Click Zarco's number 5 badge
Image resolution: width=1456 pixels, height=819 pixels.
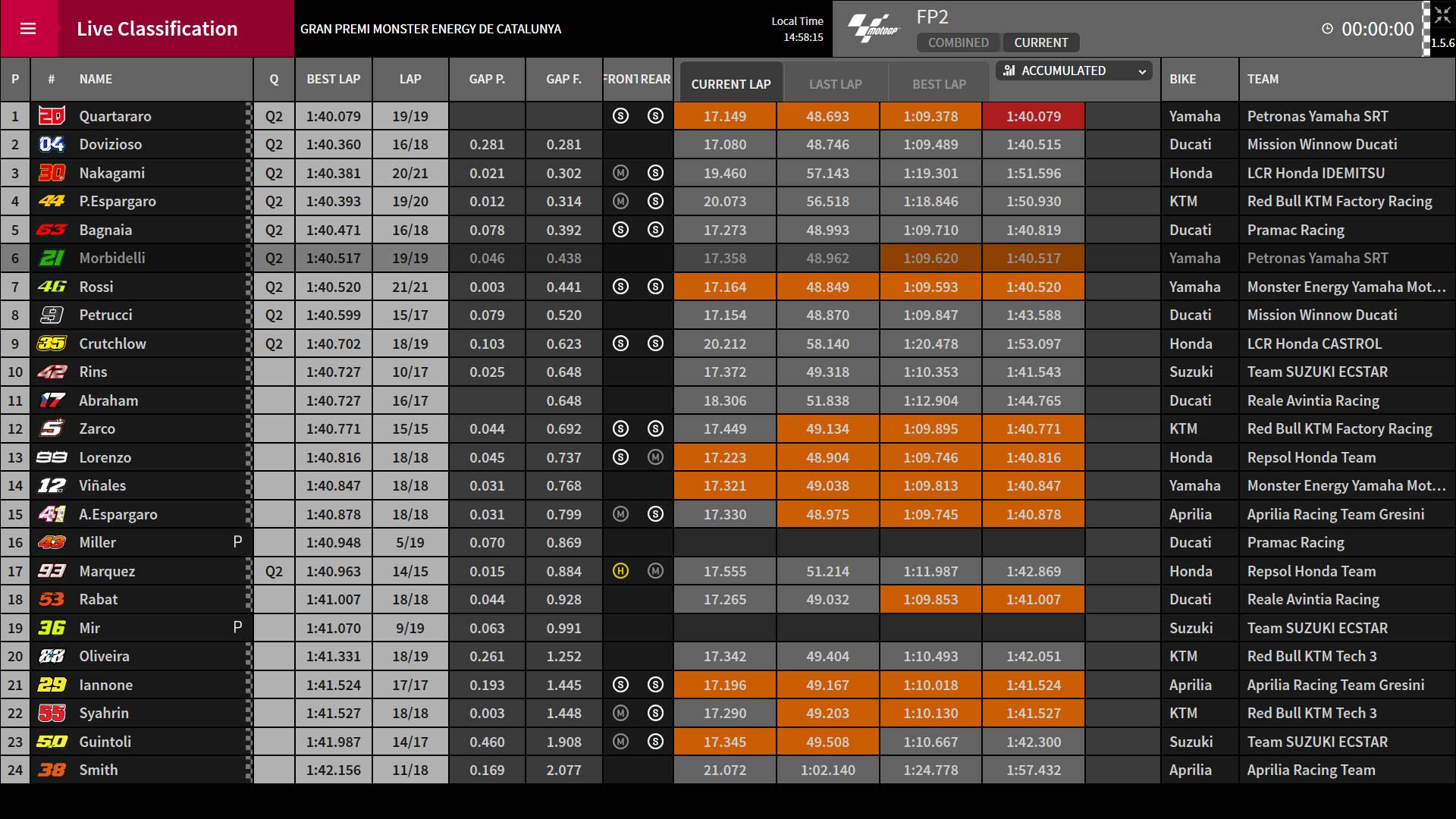[x=52, y=428]
